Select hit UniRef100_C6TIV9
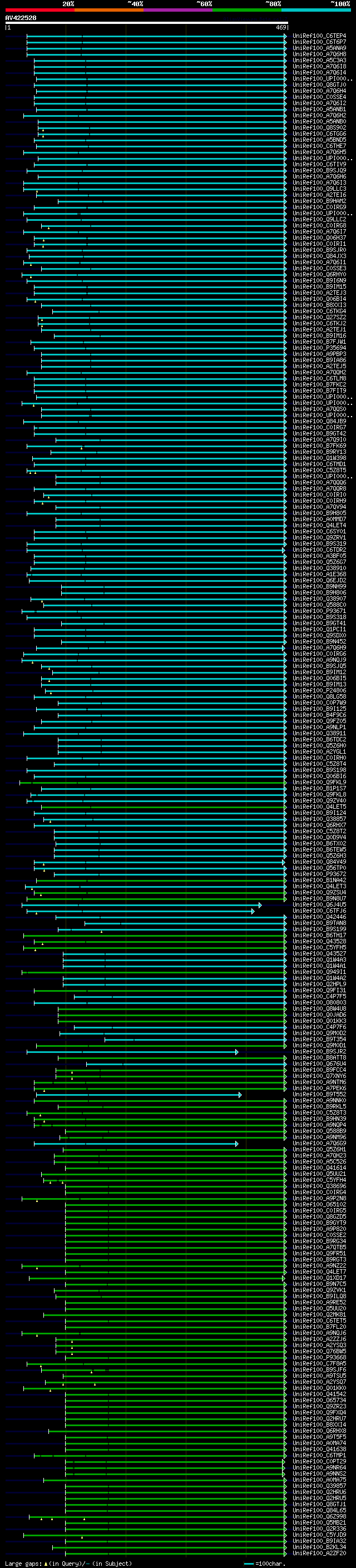This screenshot has height=1568, width=356. 319,164
